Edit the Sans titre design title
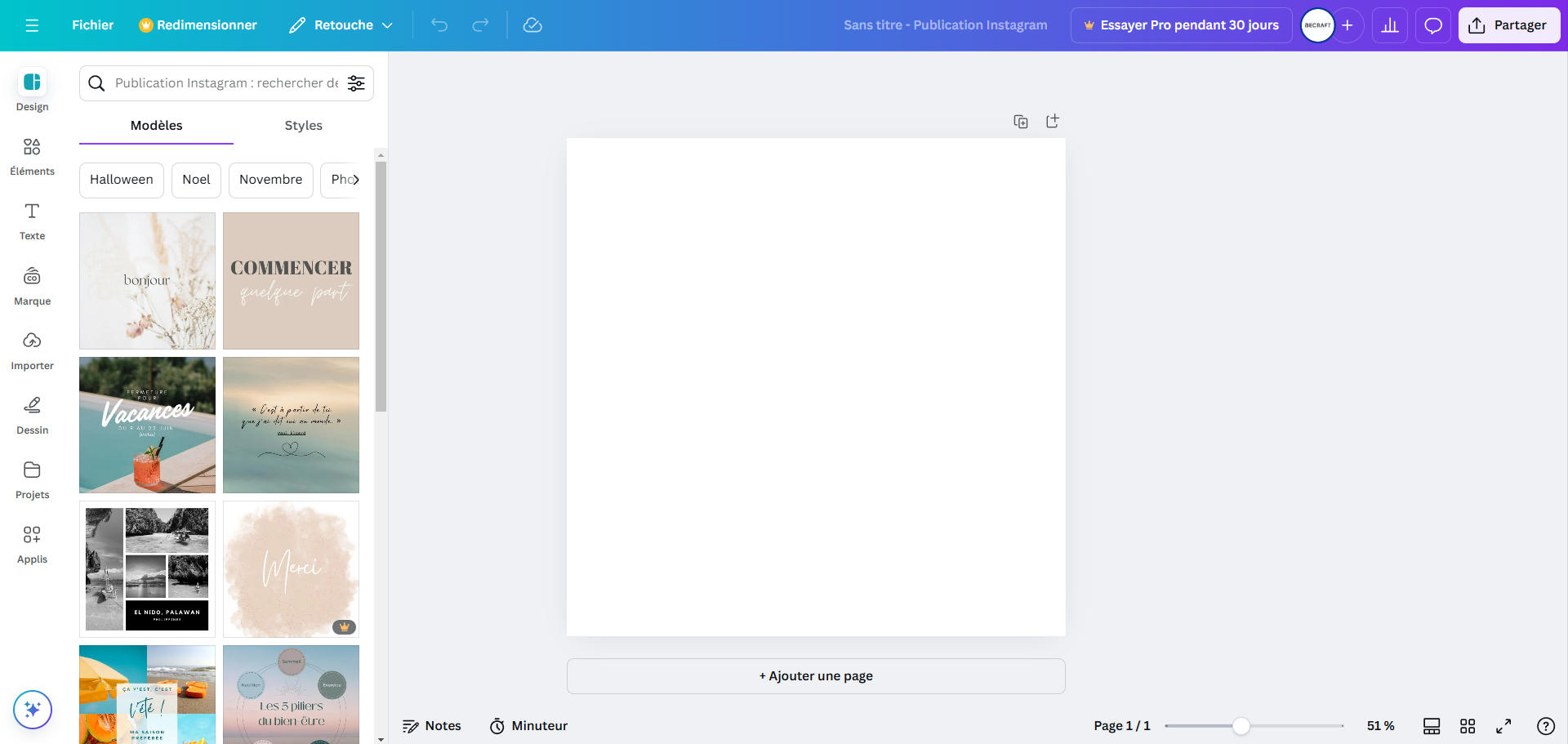The image size is (1568, 744). [x=945, y=25]
